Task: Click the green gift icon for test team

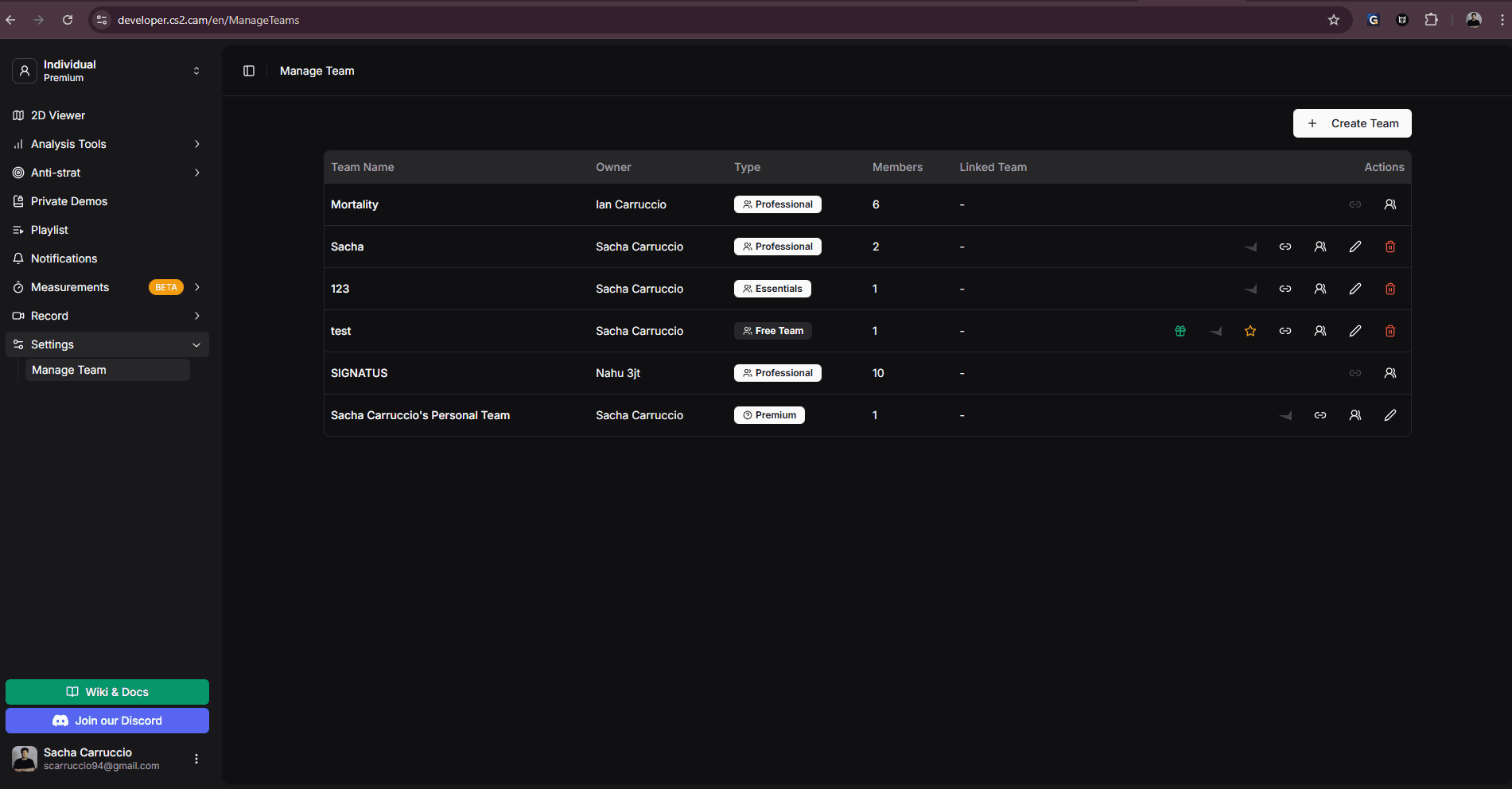Action: click(x=1180, y=331)
